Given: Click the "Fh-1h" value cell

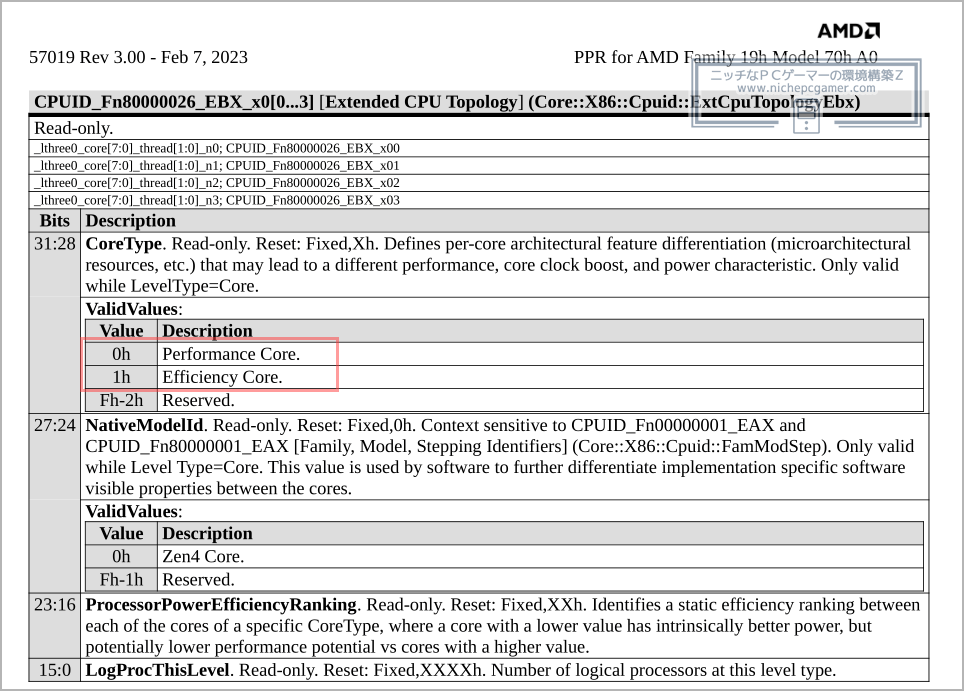Looking at the screenshot, I should (121, 580).
